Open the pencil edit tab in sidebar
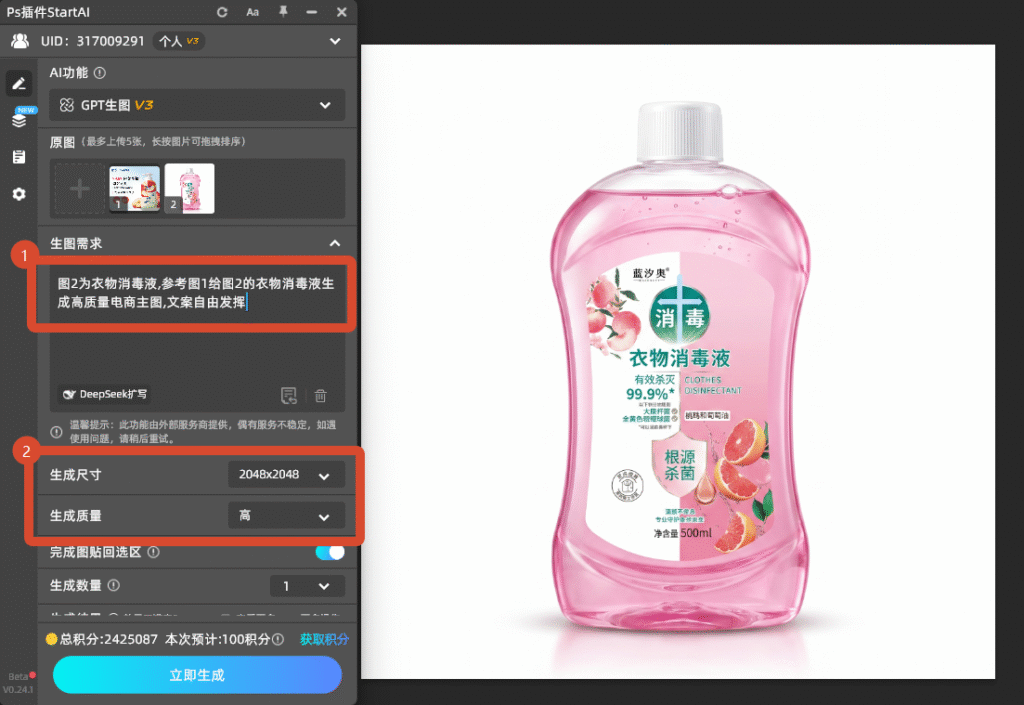 [x=19, y=84]
